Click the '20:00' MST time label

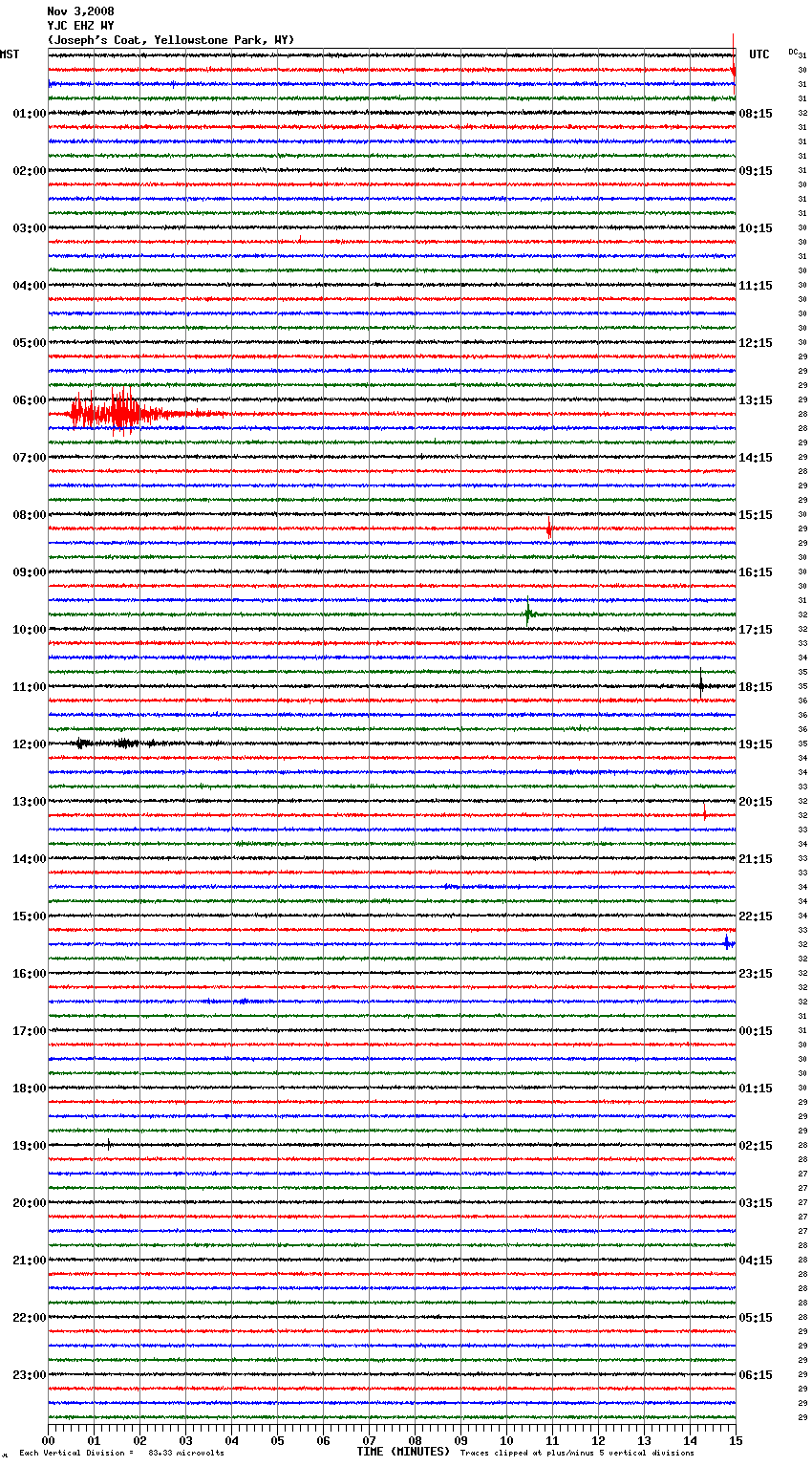pyautogui.click(x=29, y=1203)
